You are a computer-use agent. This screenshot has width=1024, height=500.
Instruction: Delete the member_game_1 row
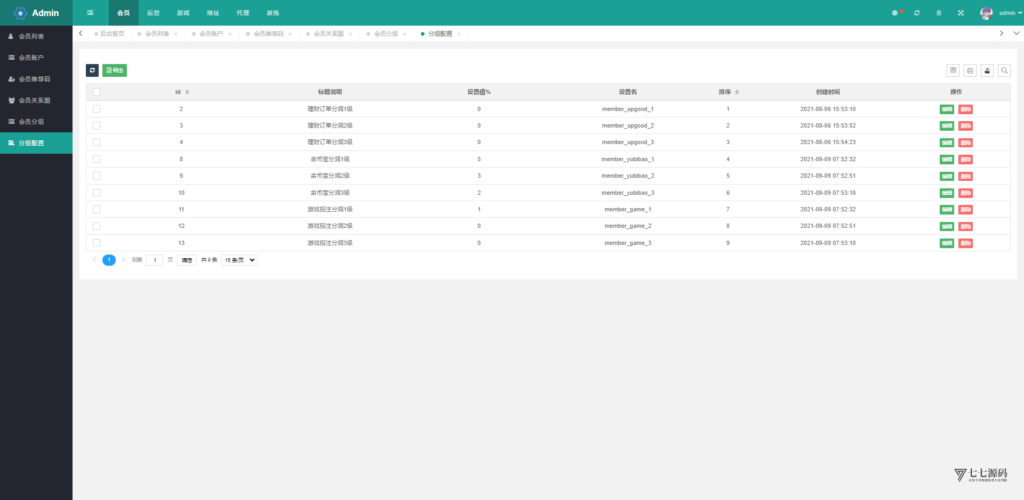point(965,210)
